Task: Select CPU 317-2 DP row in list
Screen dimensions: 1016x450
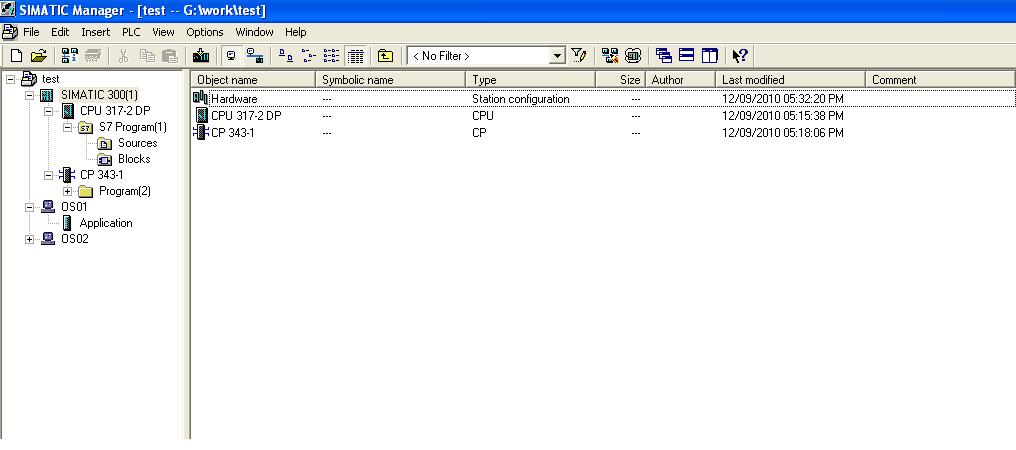Action: tap(603, 115)
